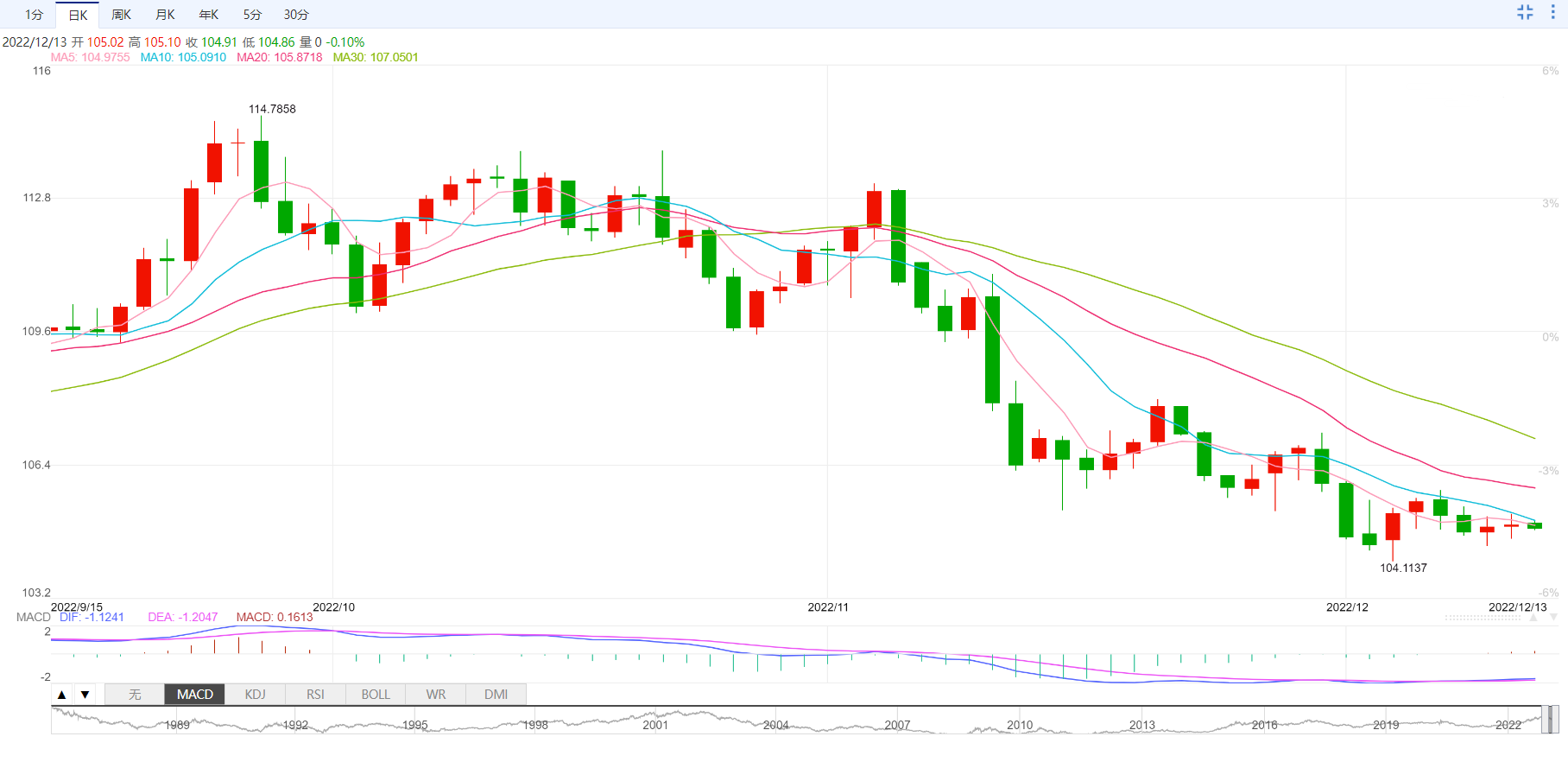Click the 高 105.10 high price text
This screenshot has width=1568, height=762.
coord(155,41)
